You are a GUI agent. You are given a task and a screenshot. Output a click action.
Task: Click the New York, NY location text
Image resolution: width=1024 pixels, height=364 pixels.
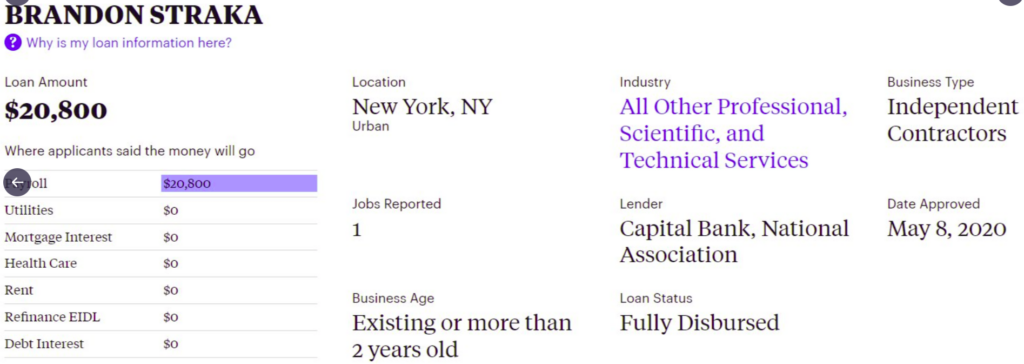click(x=422, y=107)
